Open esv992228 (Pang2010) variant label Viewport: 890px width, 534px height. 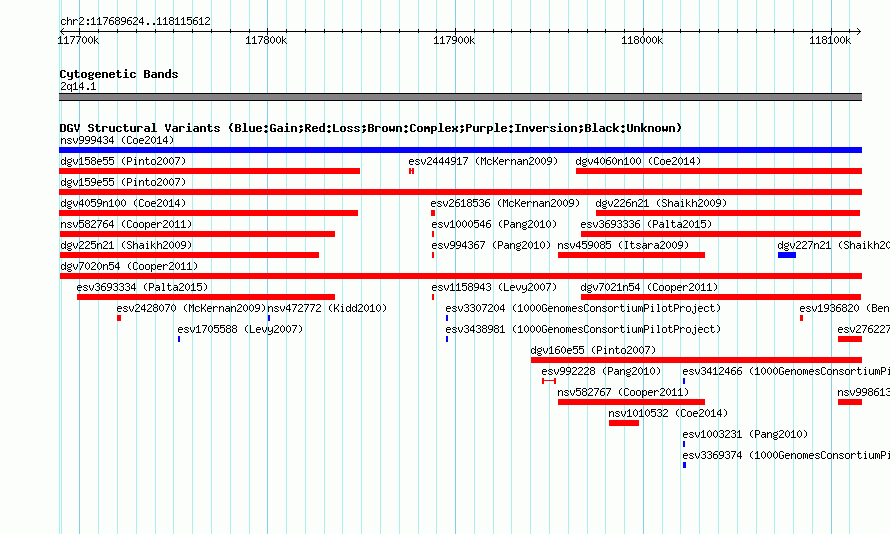pyautogui.click(x=601, y=371)
